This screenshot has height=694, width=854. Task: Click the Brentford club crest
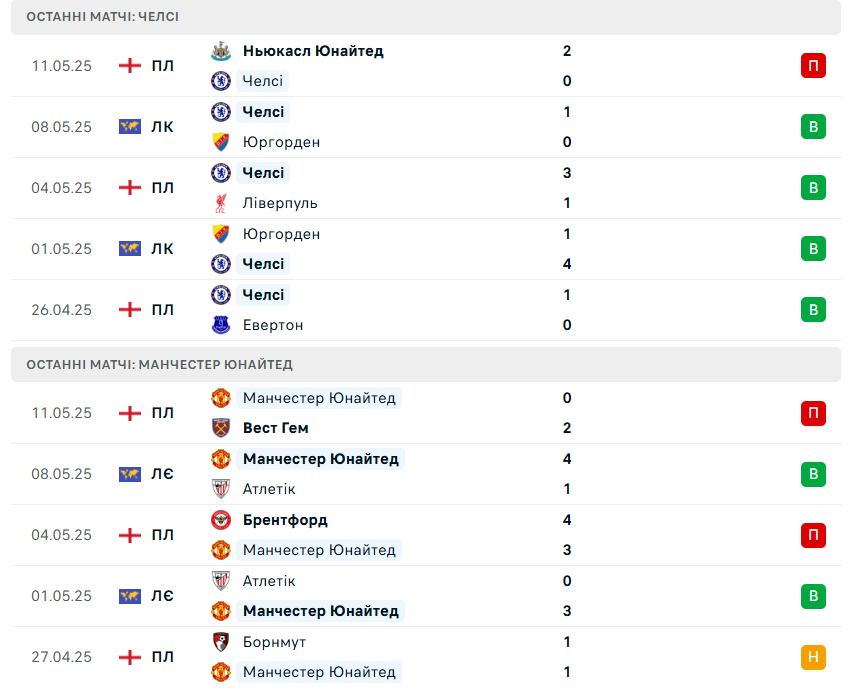coord(221,520)
